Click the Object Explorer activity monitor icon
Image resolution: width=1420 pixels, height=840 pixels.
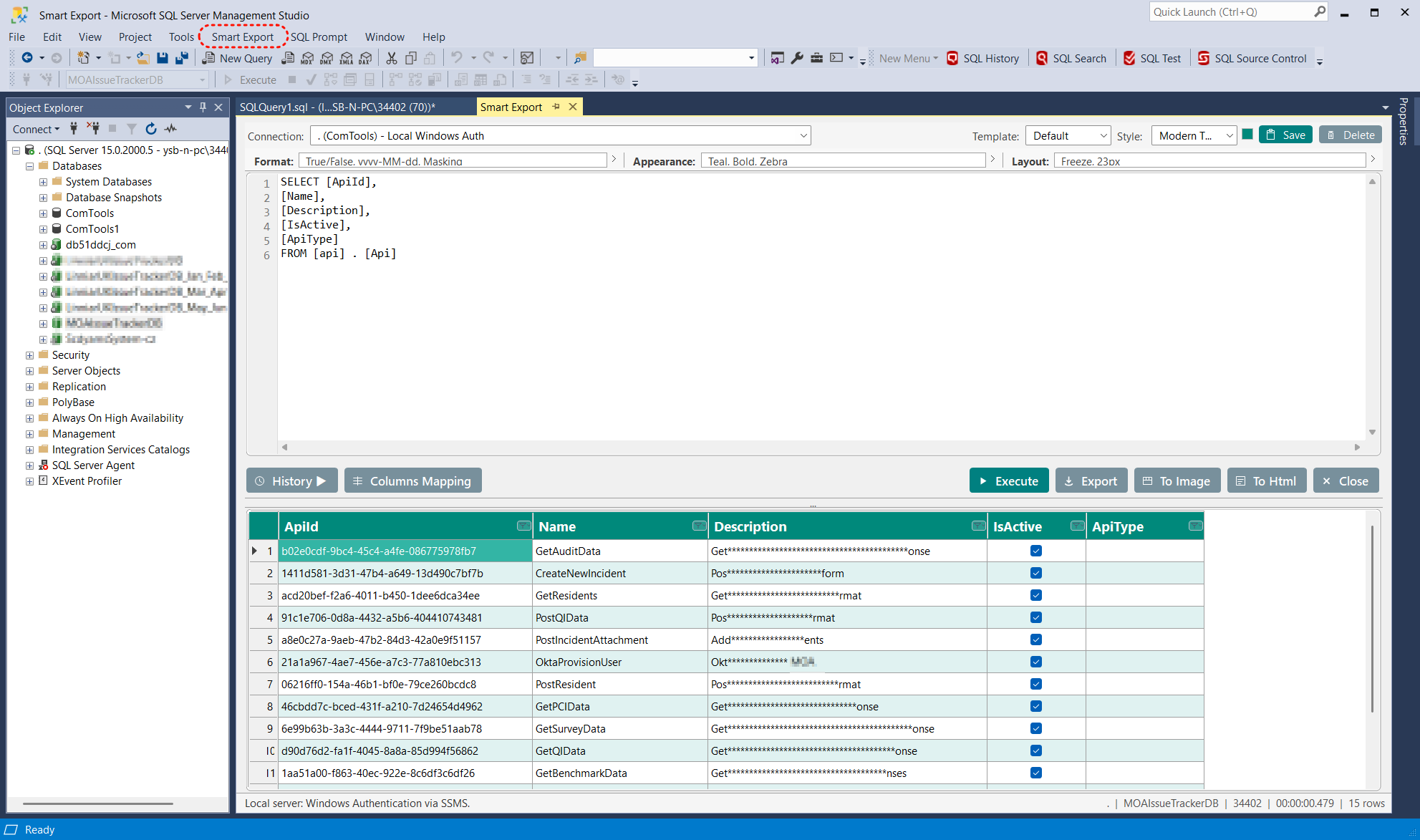(170, 128)
